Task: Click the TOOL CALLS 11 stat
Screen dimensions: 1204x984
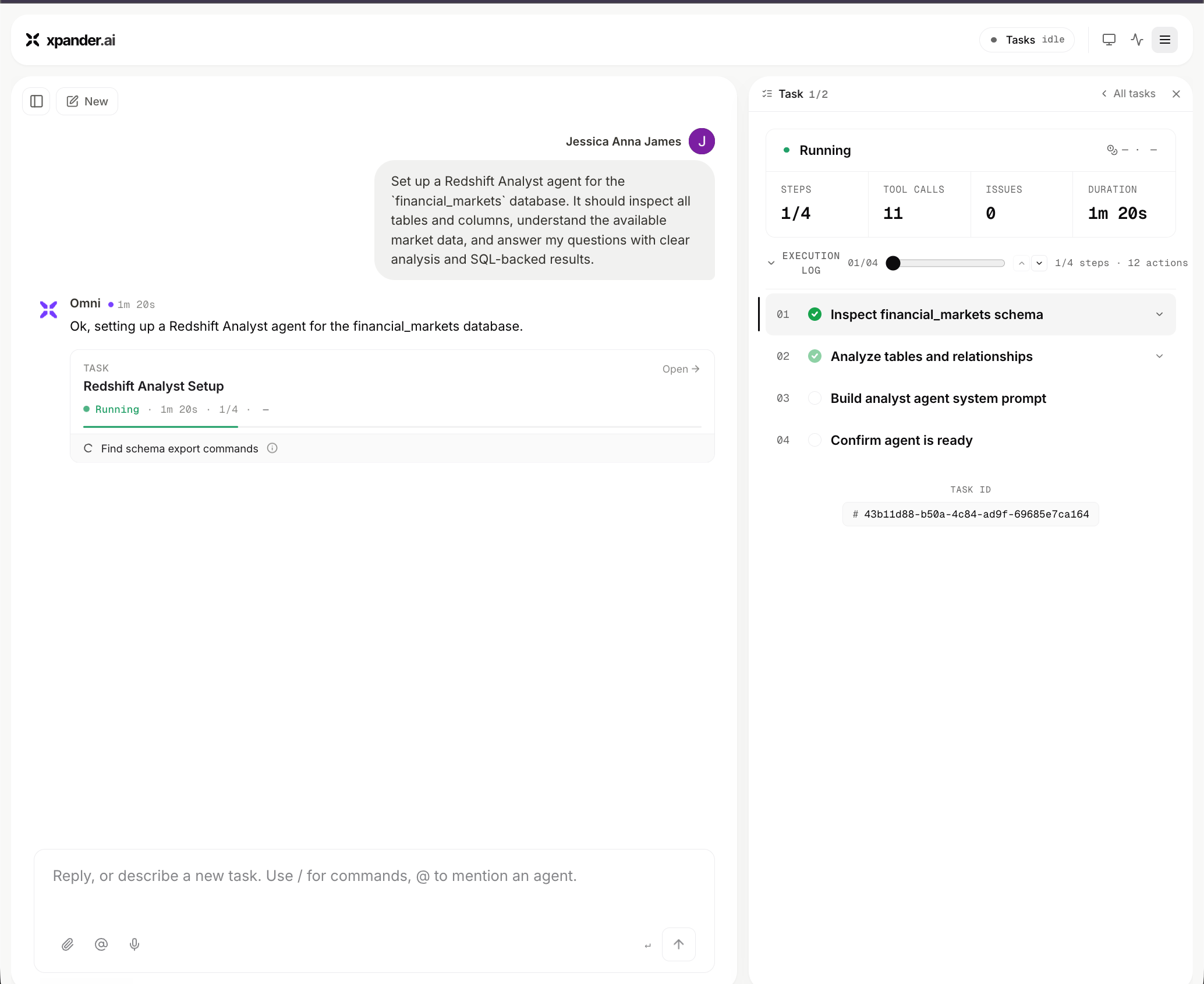Action: 919,204
